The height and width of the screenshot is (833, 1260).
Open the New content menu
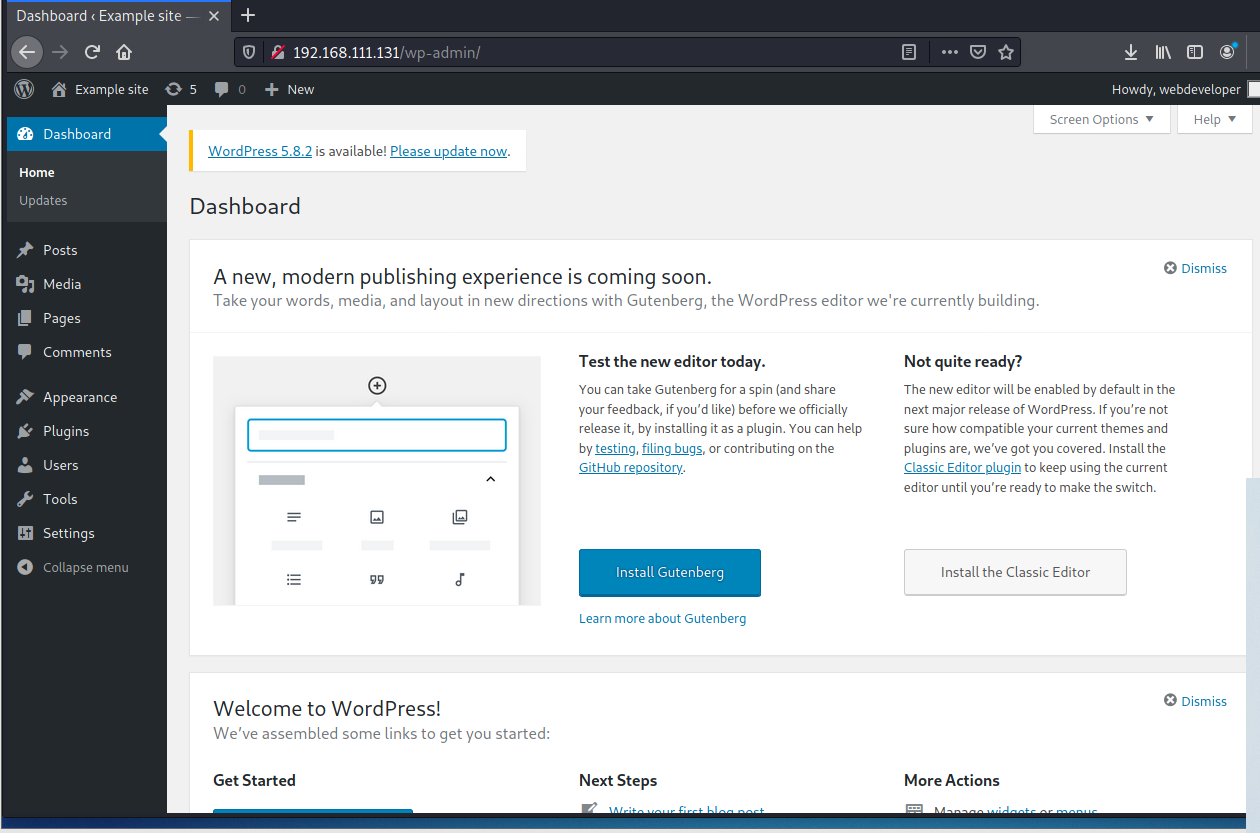coord(289,89)
